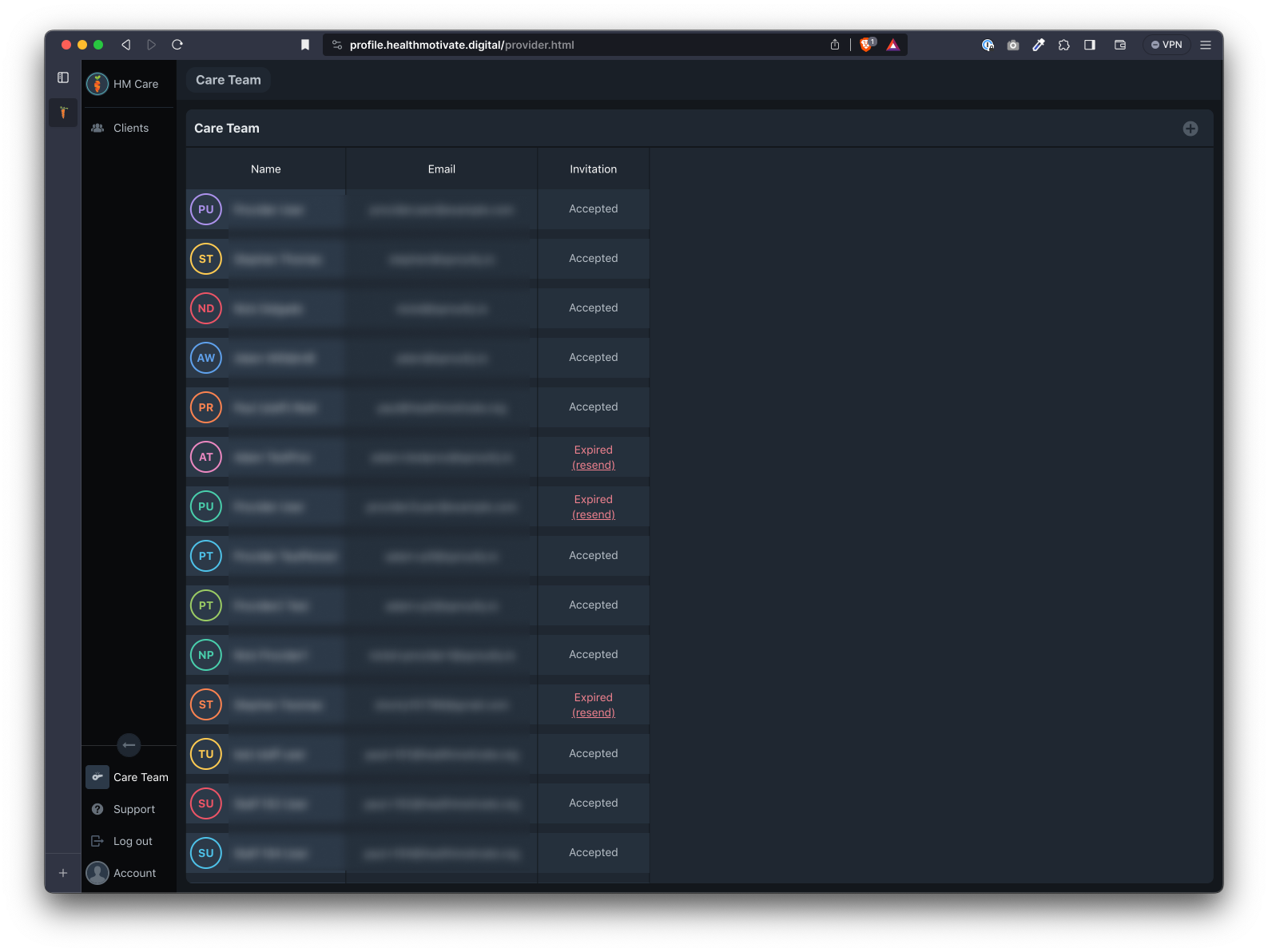The image size is (1268, 952).
Task: Resend the expired invitation for green PU row
Action: 594,514
